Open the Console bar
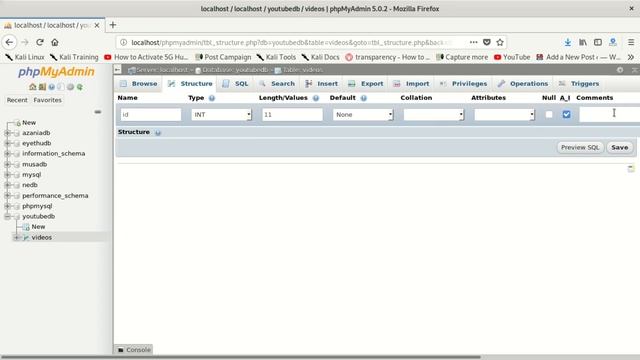Viewport: 640px width, 360px height. 134,350
